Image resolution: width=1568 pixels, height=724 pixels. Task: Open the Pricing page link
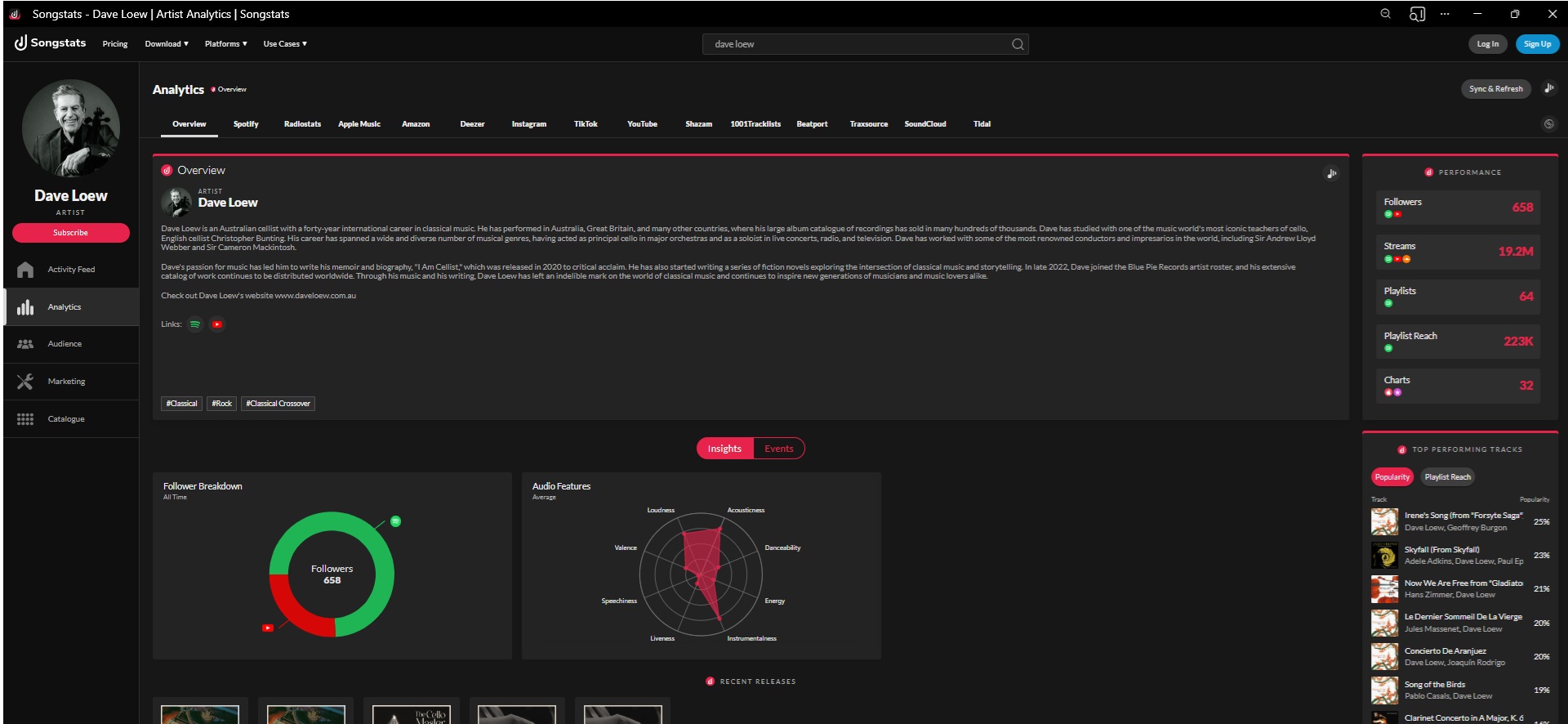115,44
